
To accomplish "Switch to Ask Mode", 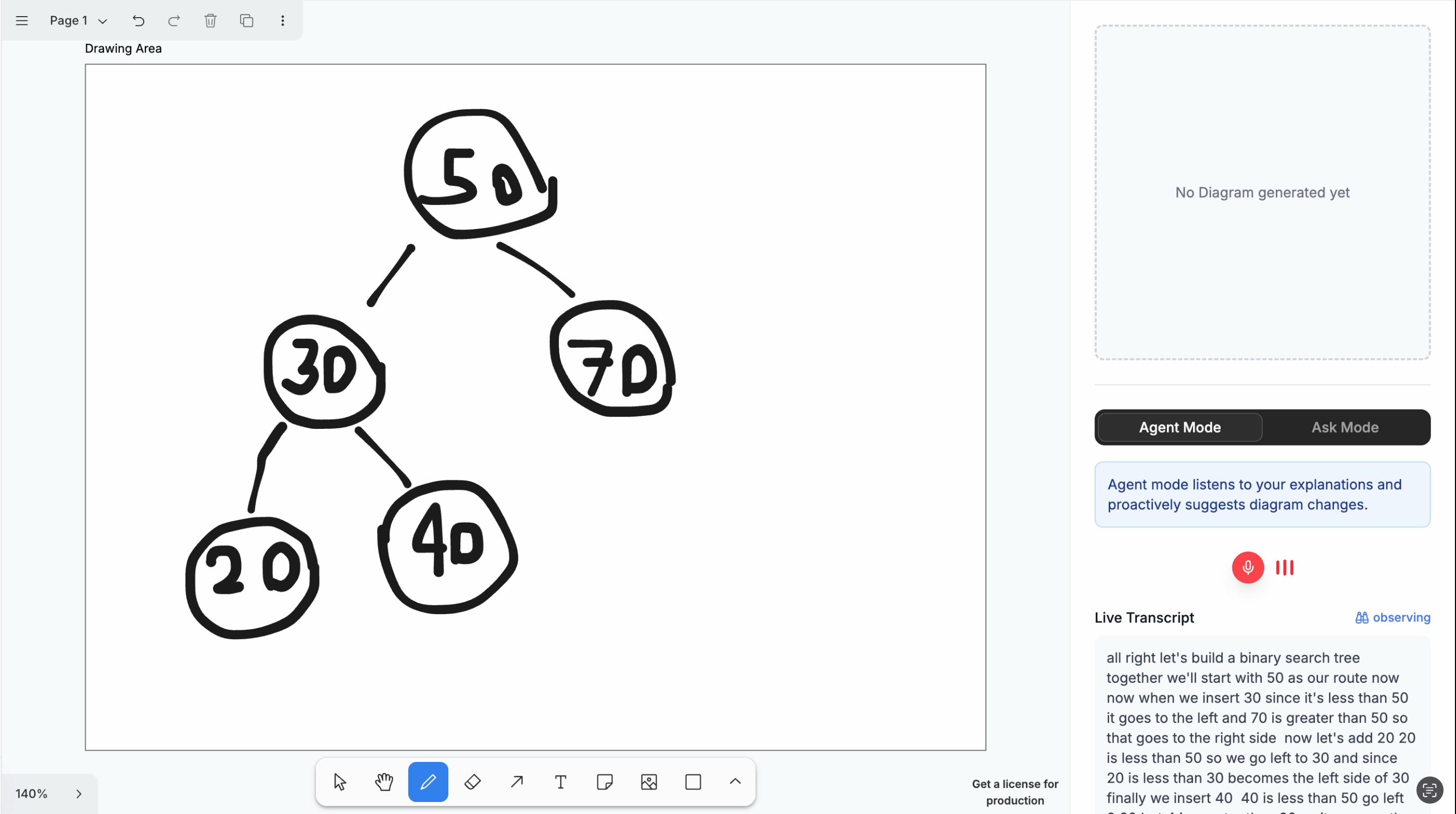I will tap(1345, 427).
